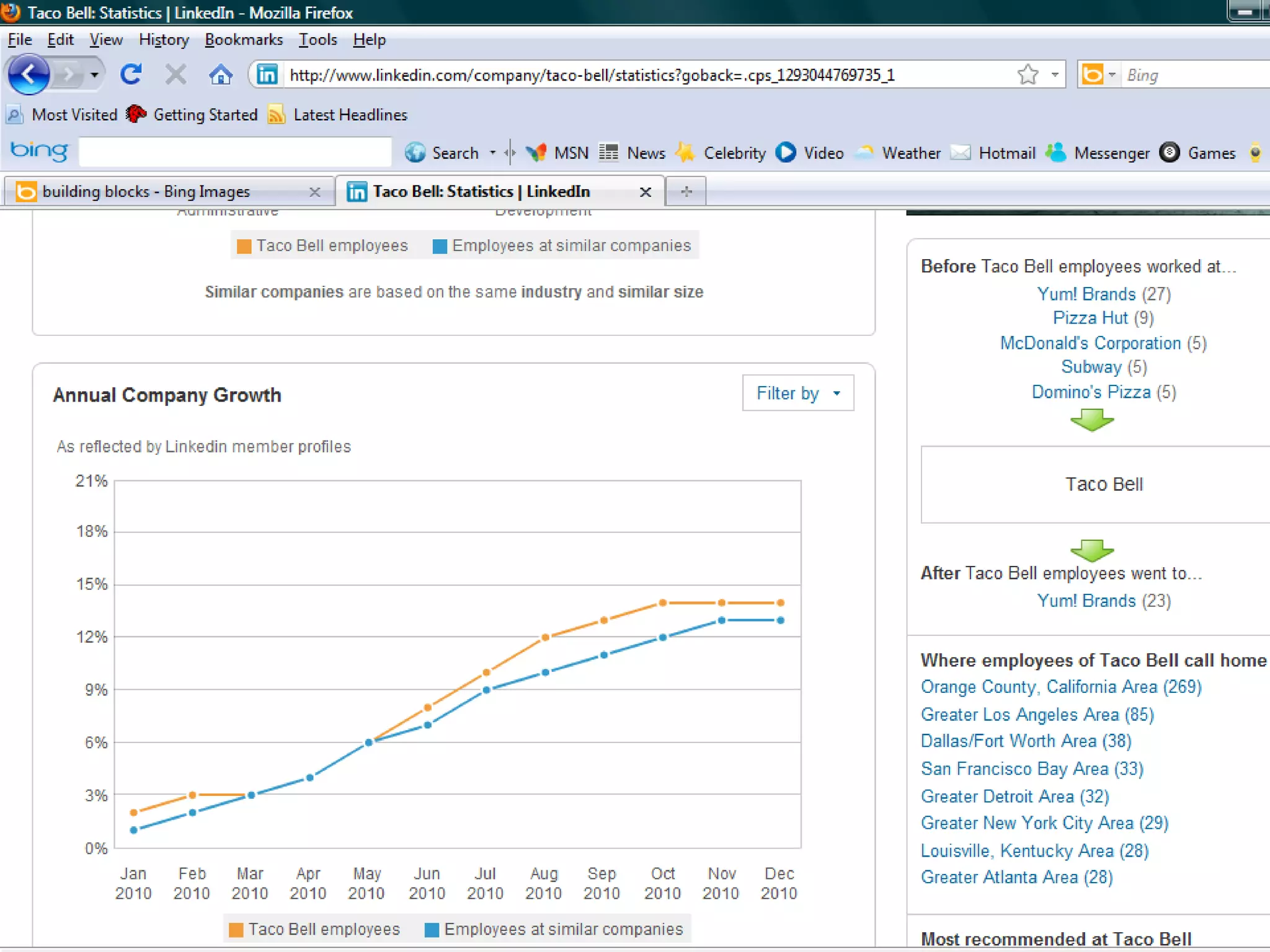This screenshot has width=1270, height=952.
Task: Switch to building blocks - Bing Images tab
Action: [x=167, y=192]
